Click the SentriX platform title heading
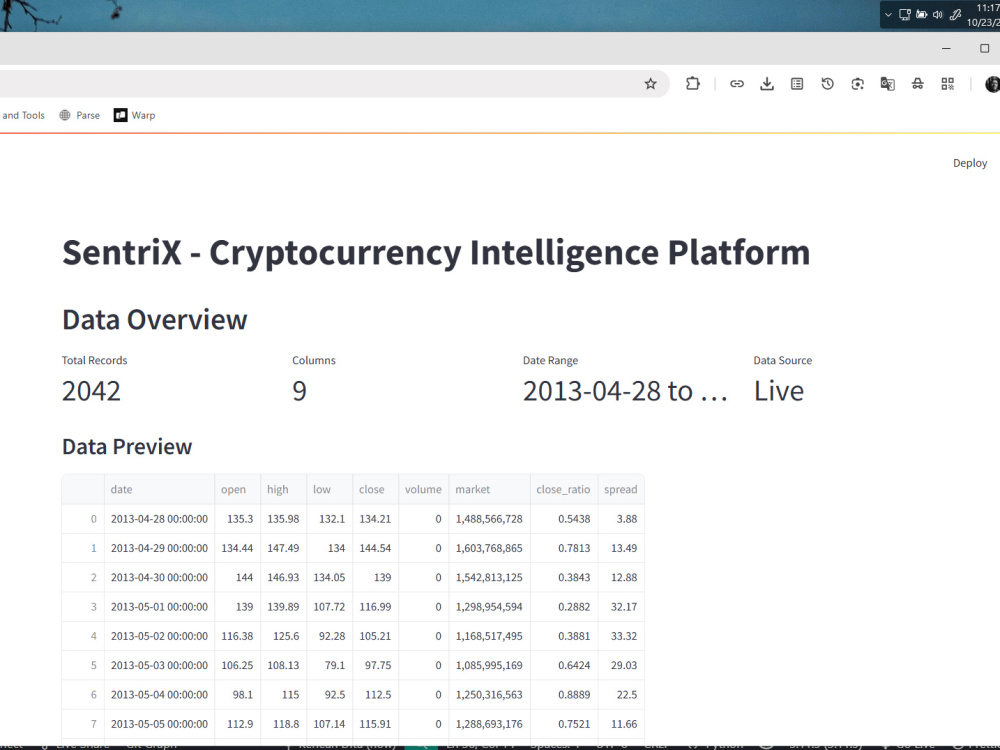The width and height of the screenshot is (1000, 750). [436, 253]
